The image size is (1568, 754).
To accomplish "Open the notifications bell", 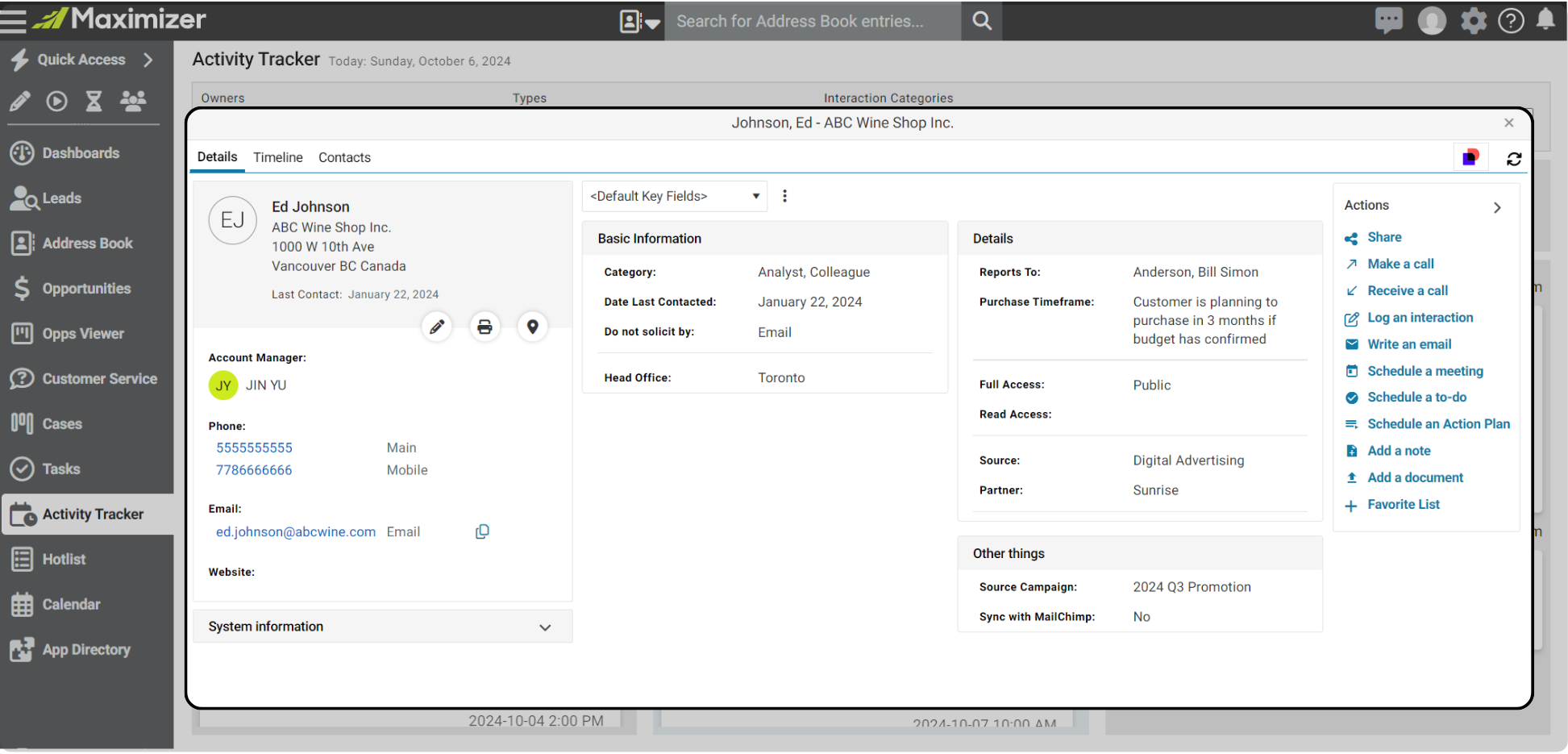I will pos(1545,19).
